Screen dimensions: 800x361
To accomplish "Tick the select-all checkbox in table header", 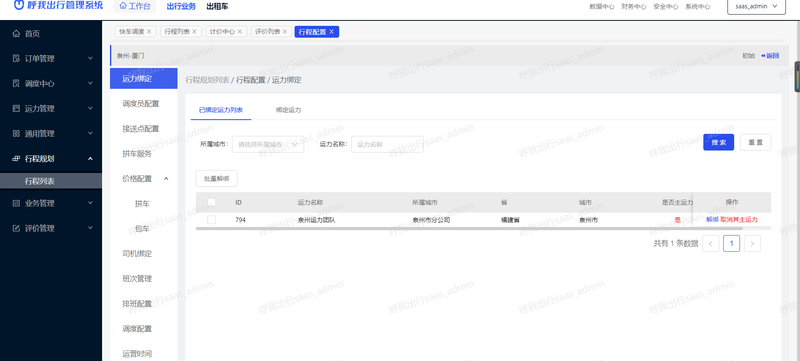I will click(x=211, y=202).
